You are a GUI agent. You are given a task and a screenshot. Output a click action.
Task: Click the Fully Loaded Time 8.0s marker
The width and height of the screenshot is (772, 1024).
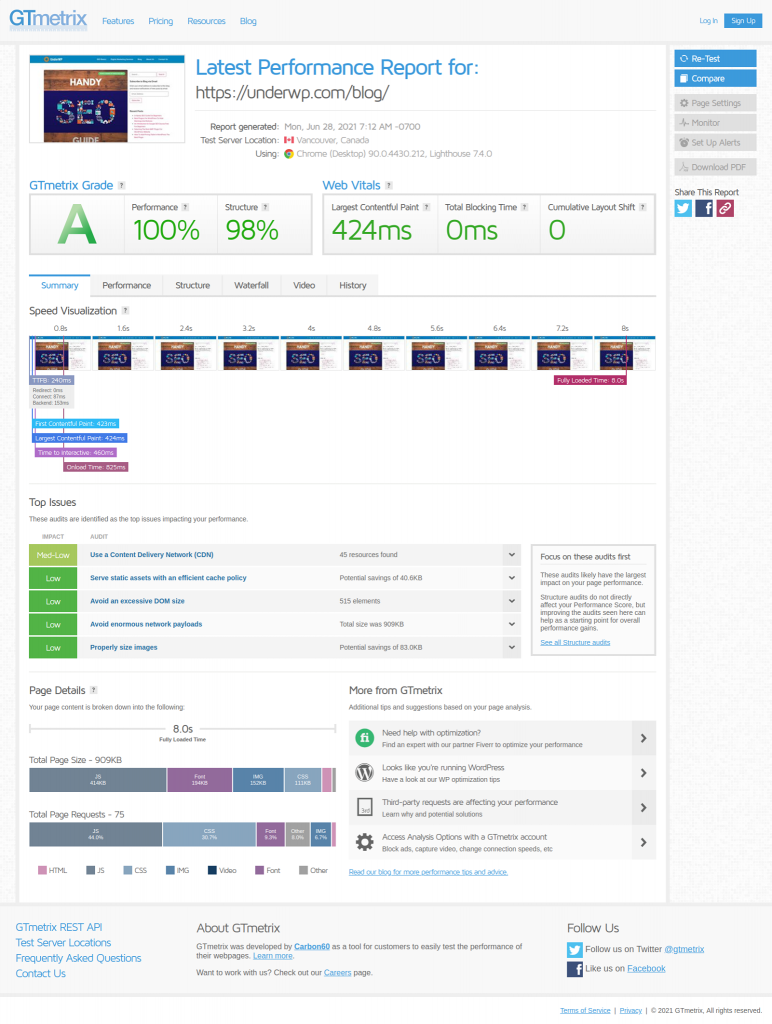(590, 380)
